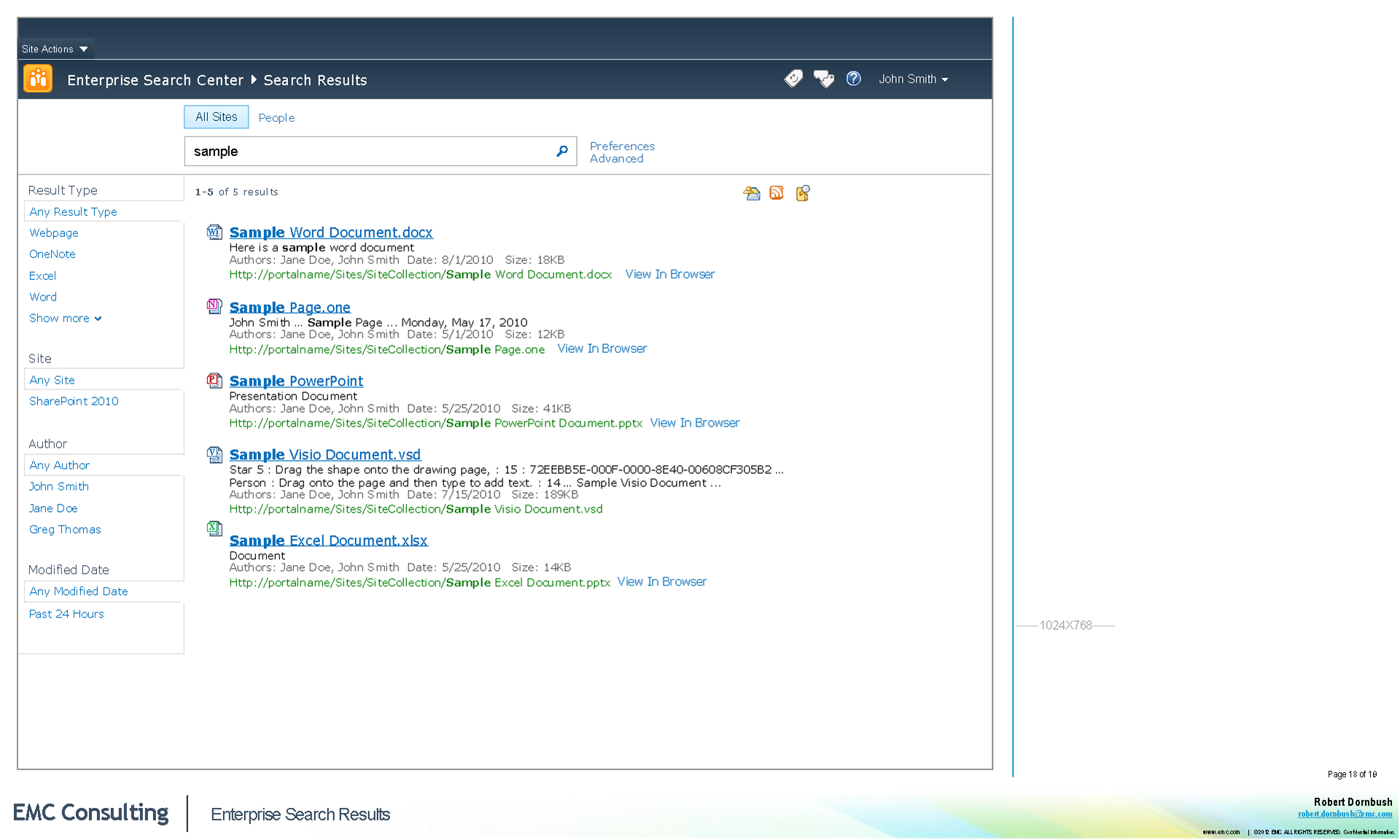Click the search magnifier icon
This screenshot has width=1400, height=840.
[561, 151]
